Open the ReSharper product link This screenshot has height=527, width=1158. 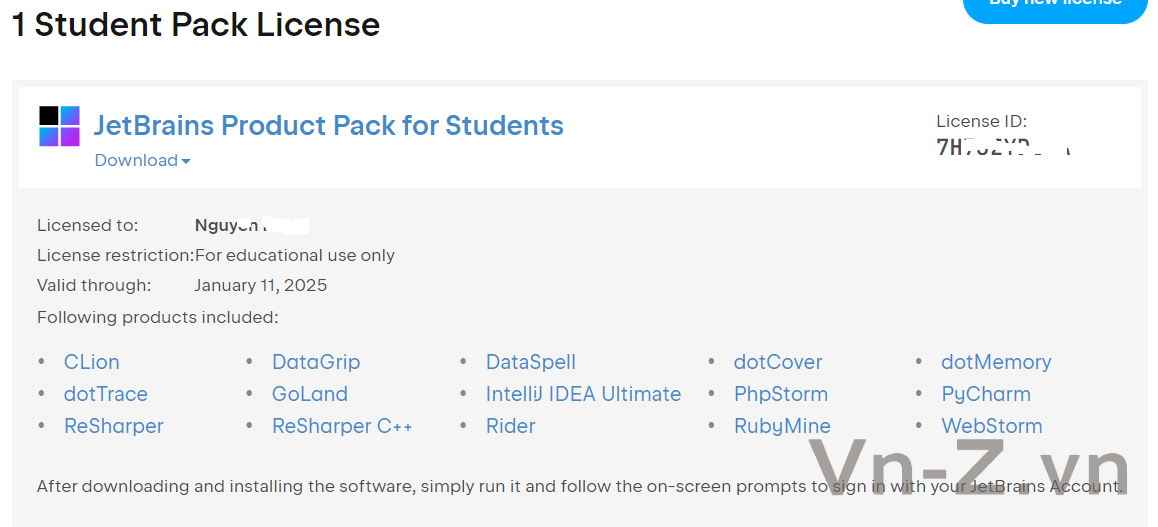pos(114,426)
